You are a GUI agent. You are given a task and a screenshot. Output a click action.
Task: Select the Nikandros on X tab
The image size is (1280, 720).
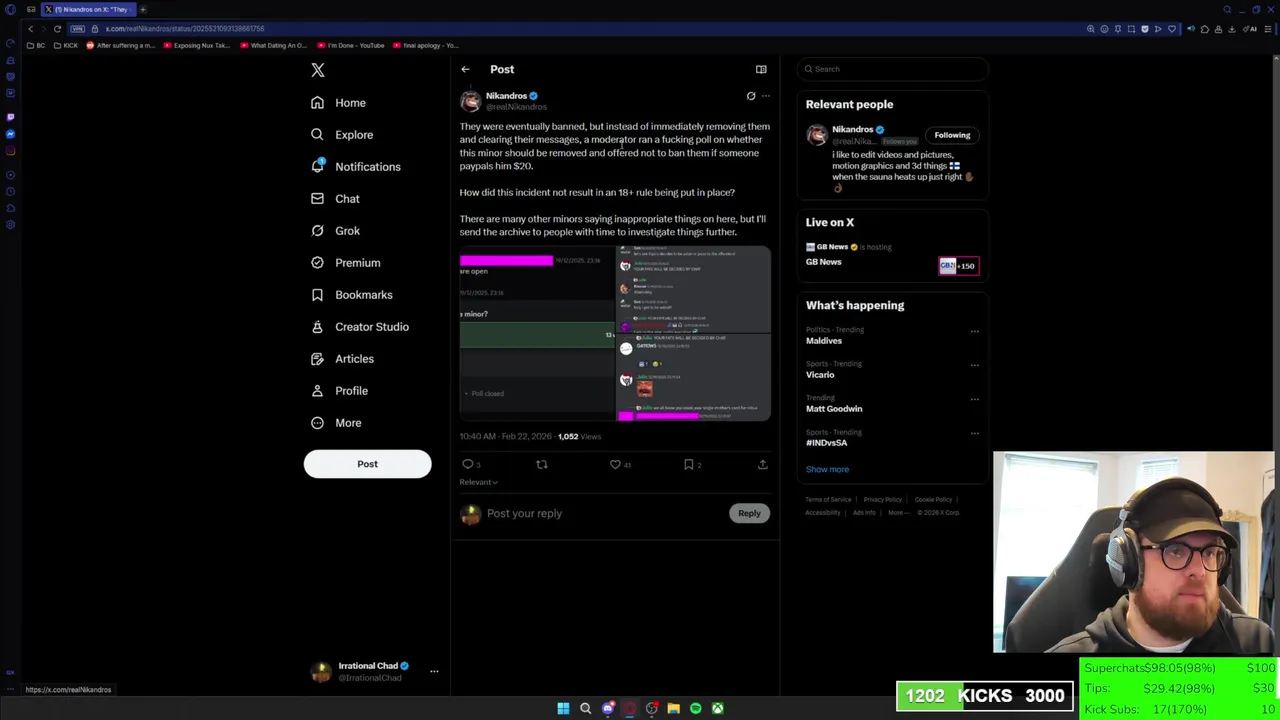pos(88,9)
